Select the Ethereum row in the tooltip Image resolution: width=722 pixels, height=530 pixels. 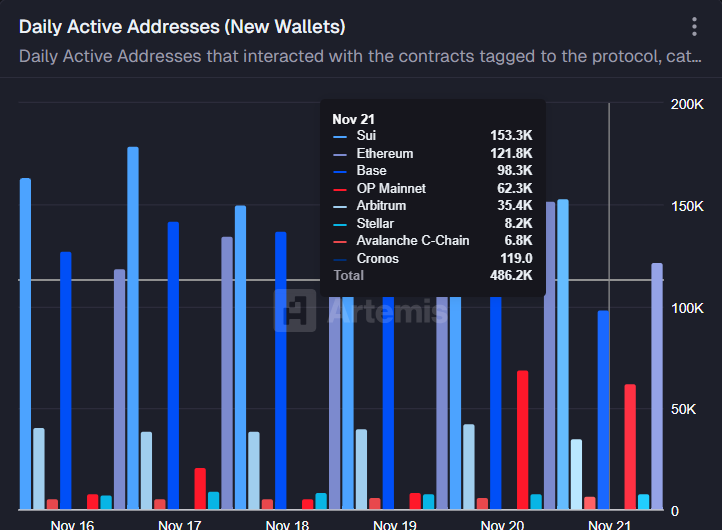click(x=432, y=153)
